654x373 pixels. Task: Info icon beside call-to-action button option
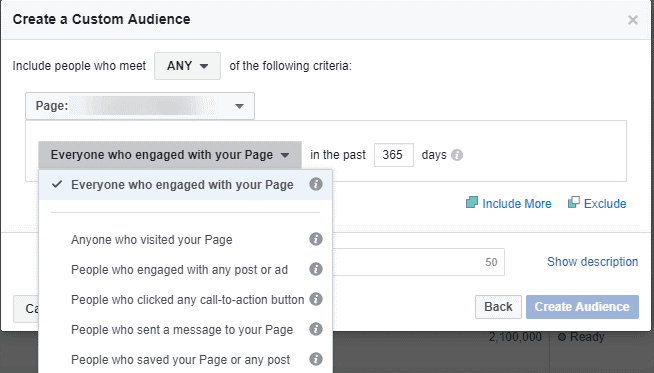click(x=316, y=299)
